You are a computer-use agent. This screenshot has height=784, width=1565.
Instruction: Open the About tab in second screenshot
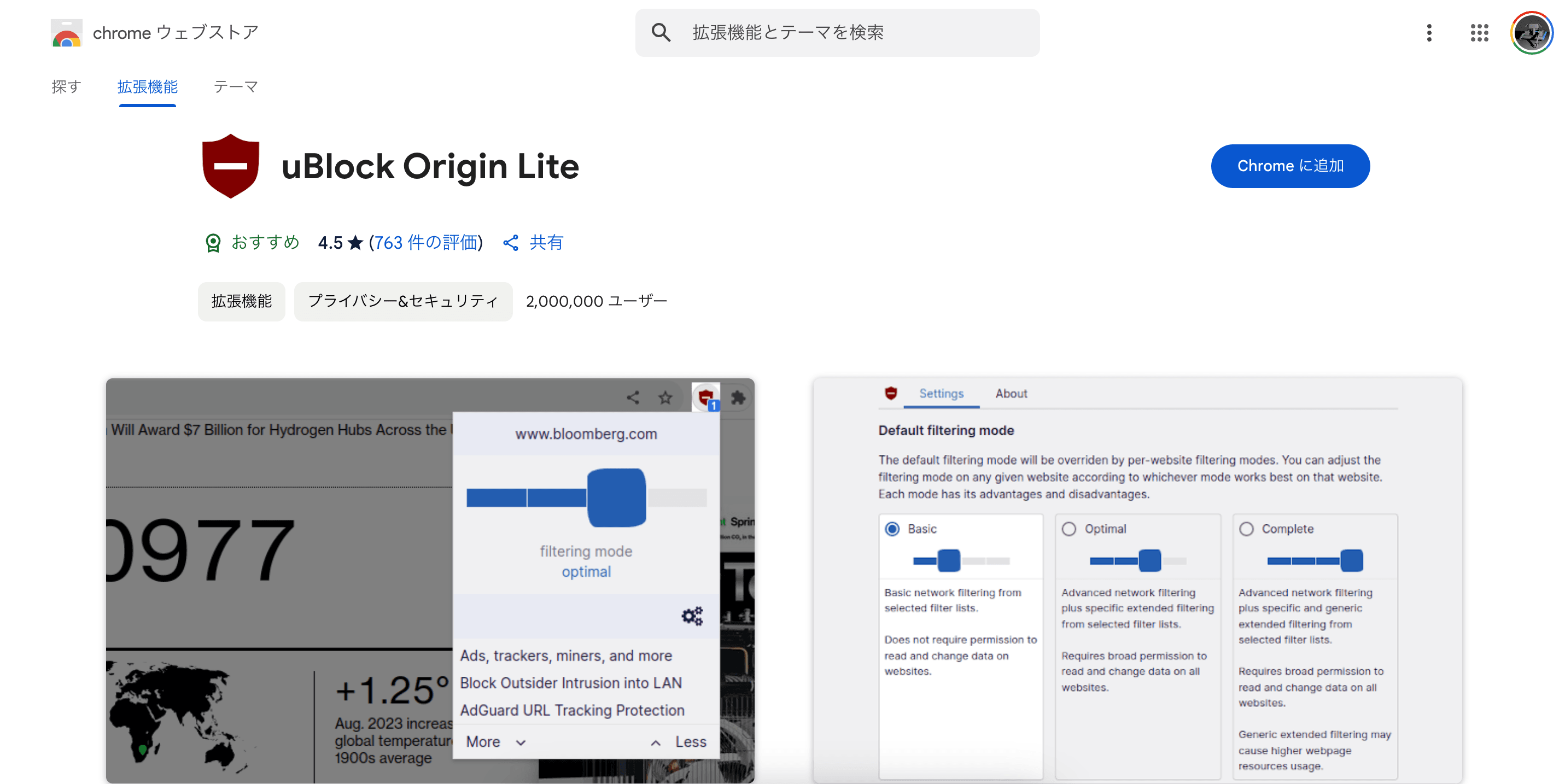pyautogui.click(x=1011, y=394)
